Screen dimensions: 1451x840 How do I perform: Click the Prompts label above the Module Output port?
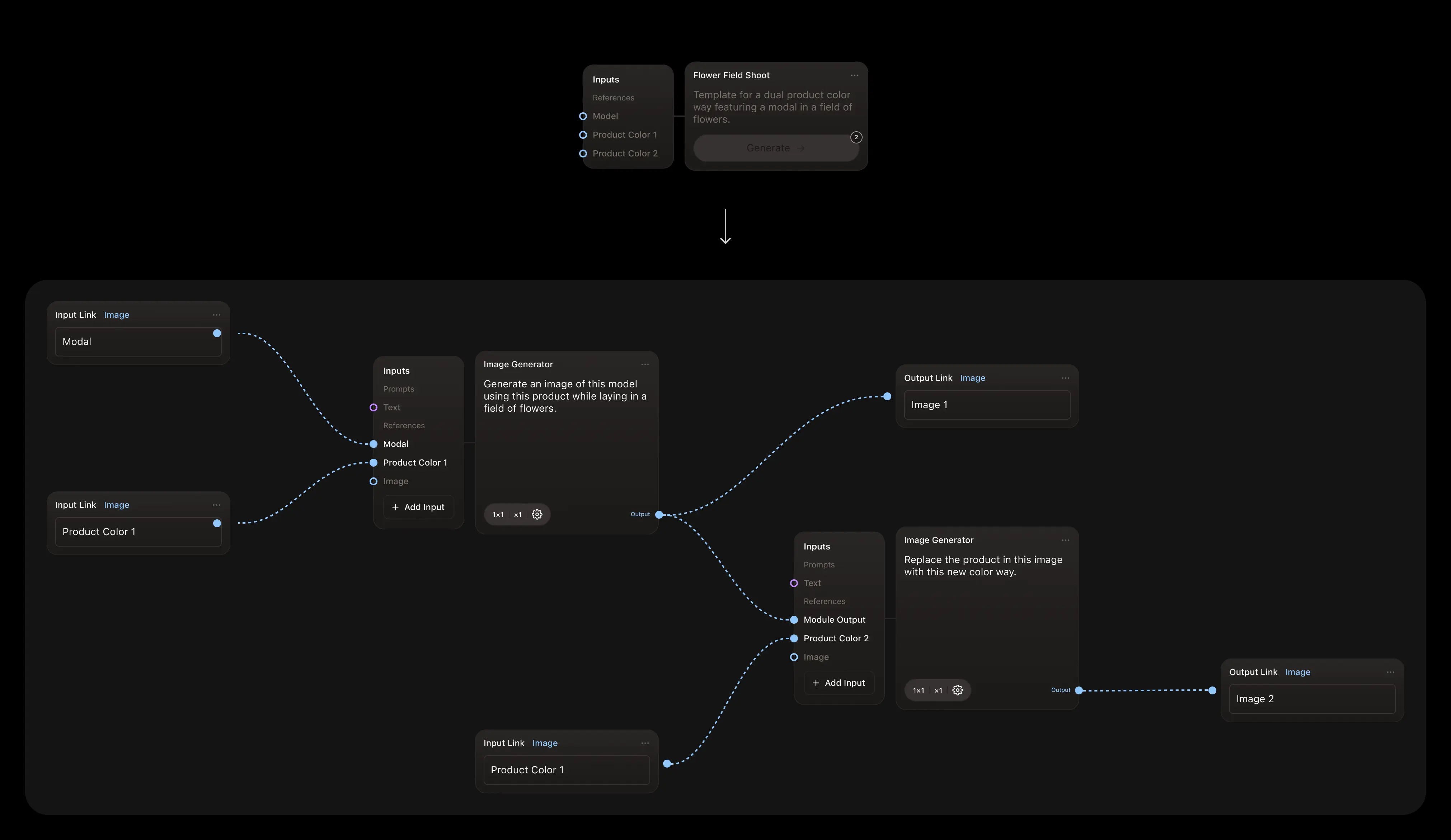819,565
